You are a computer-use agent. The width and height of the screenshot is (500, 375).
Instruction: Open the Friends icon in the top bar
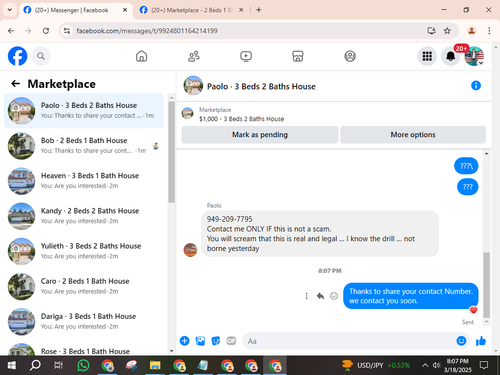click(x=194, y=56)
